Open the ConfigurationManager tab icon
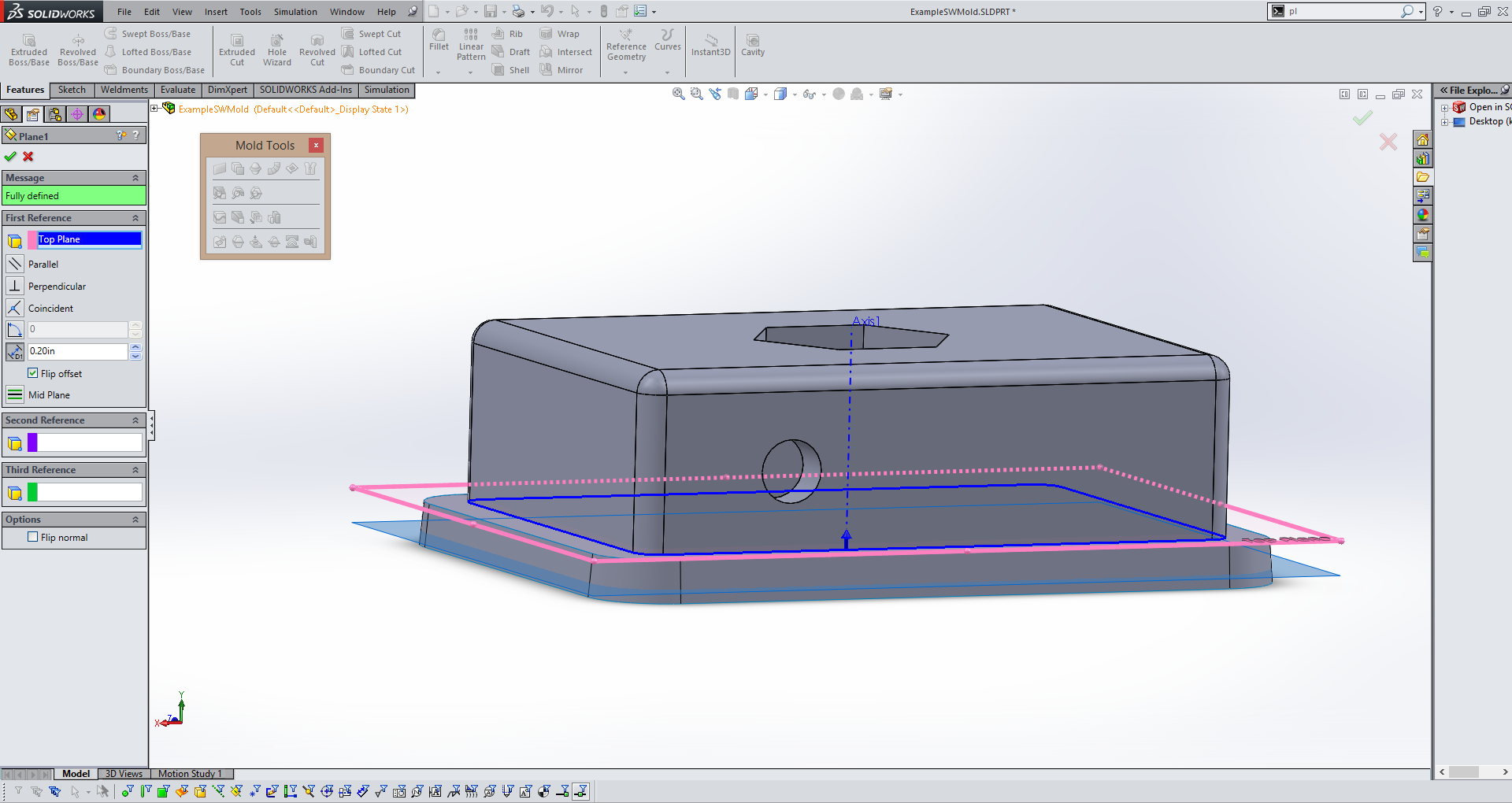1512x803 pixels. (x=55, y=114)
